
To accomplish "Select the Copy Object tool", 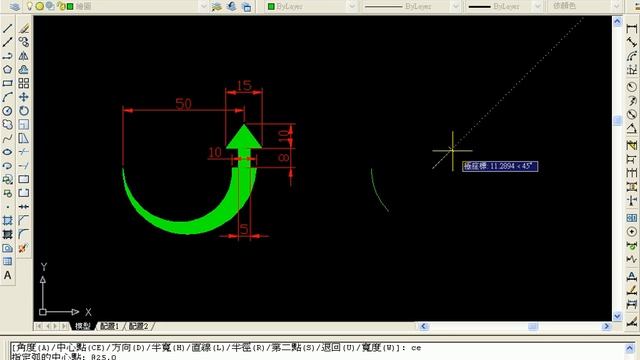I will pyautogui.click(x=24, y=42).
